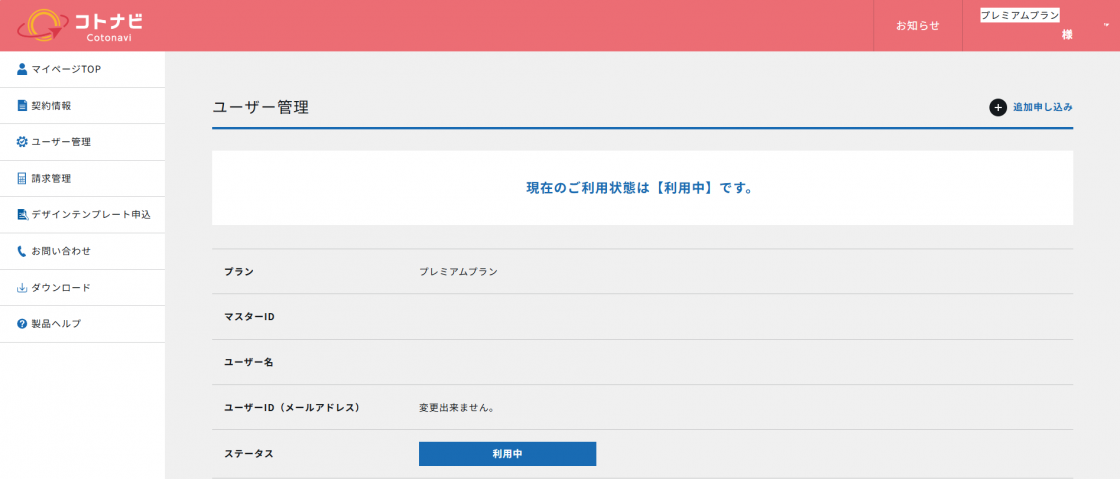Open 製品ヘルプ from the sidebar
Screen dimensions: 1120x479
[56, 324]
